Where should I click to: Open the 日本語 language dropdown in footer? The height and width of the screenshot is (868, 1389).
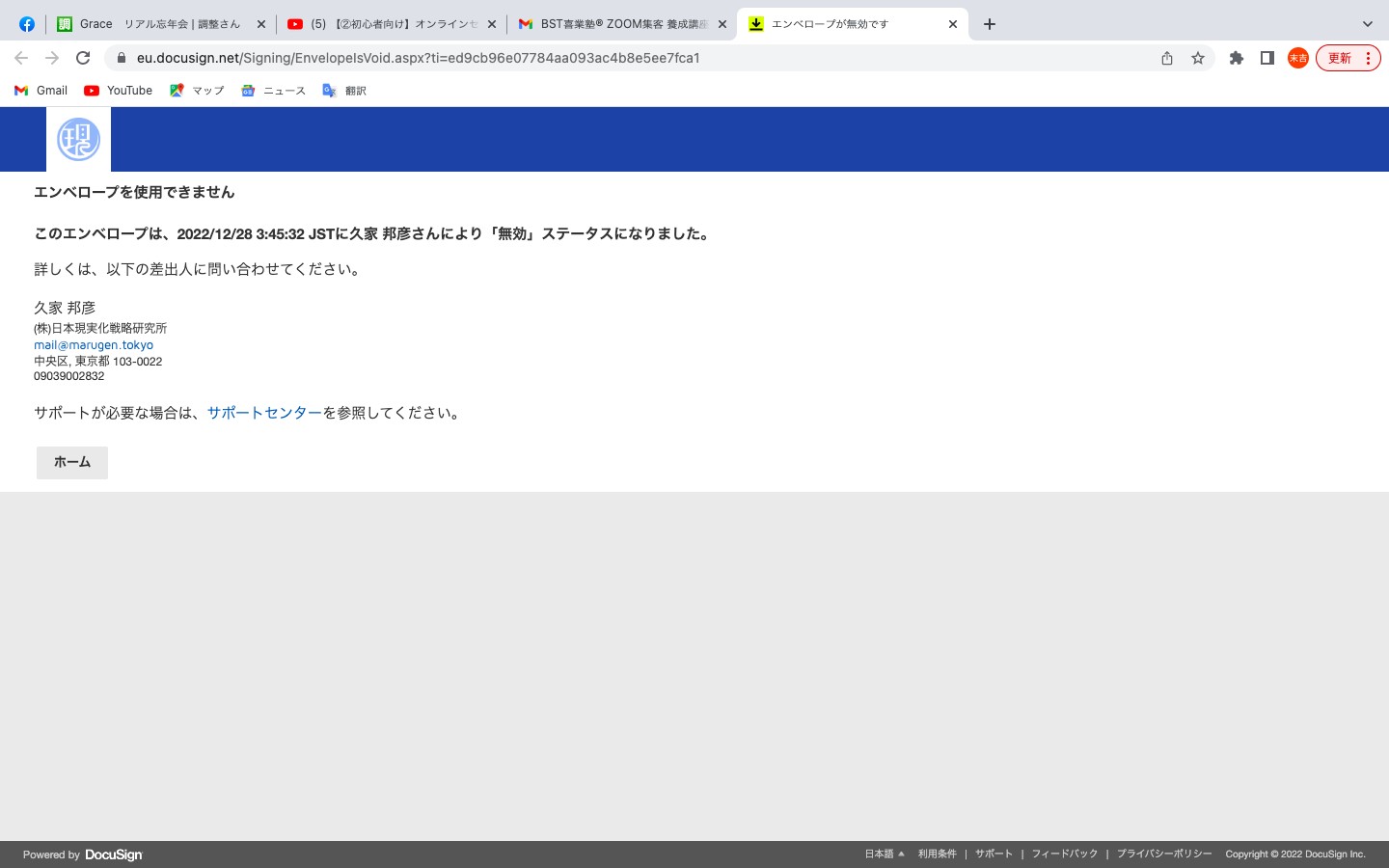click(885, 854)
